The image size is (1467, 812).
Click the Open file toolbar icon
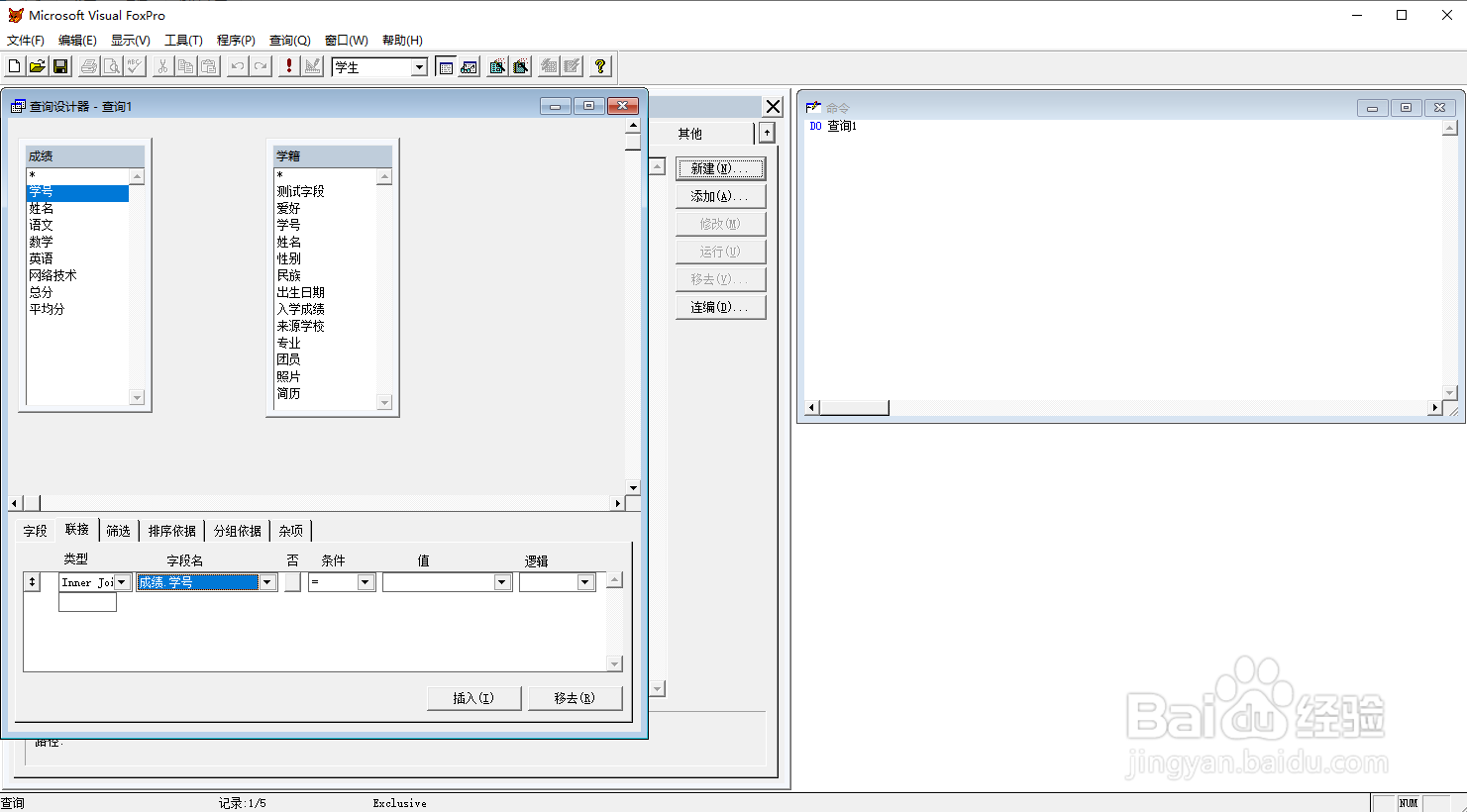pyautogui.click(x=38, y=66)
